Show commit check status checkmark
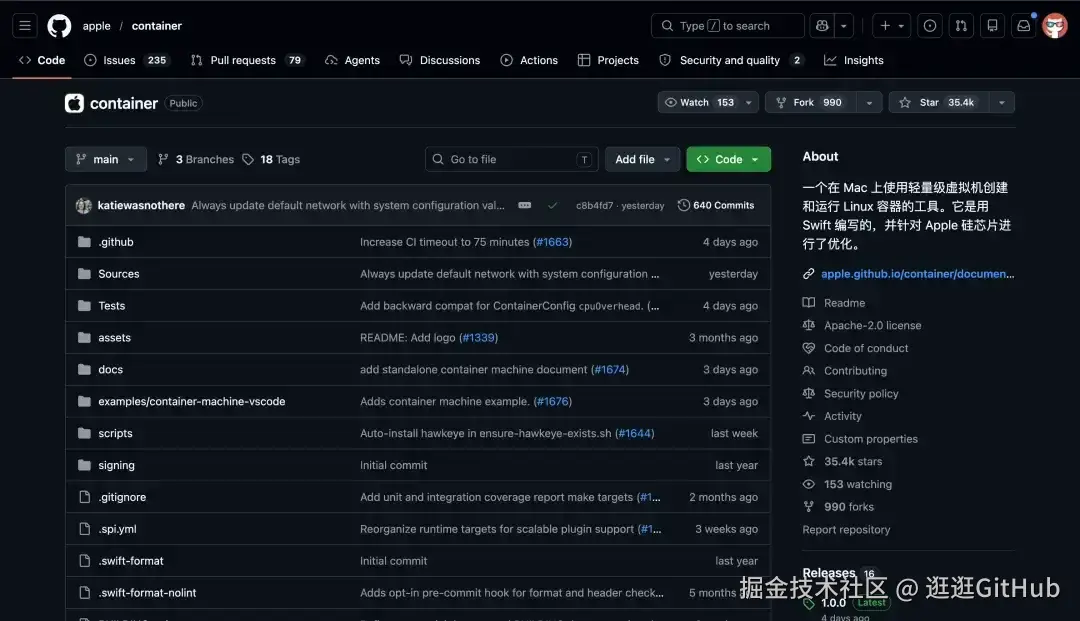This screenshot has width=1080, height=621. 552,205
